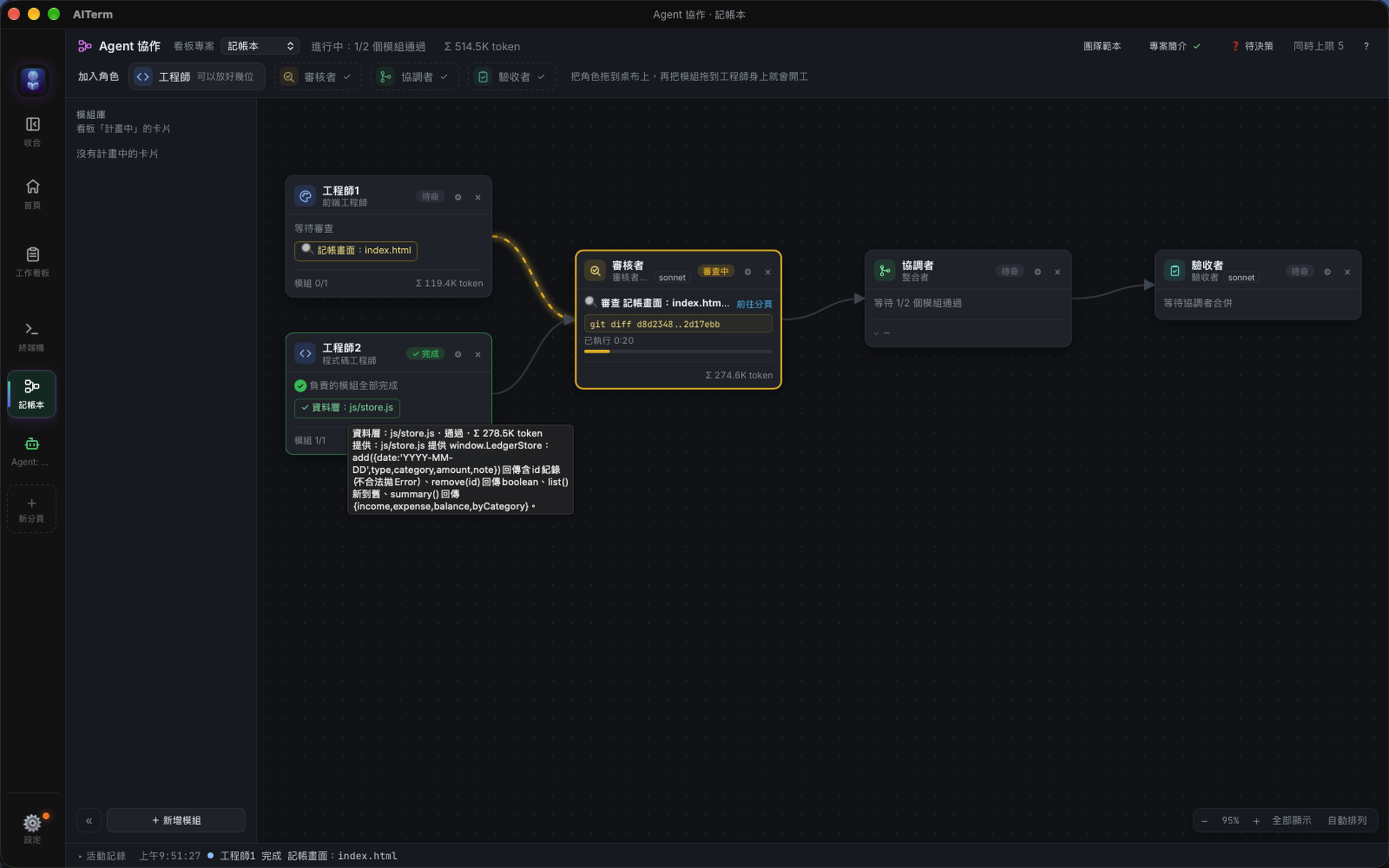Viewport: 1389px width, 868px height.
Task: Remove the 協調者 card
Action: (1057, 272)
